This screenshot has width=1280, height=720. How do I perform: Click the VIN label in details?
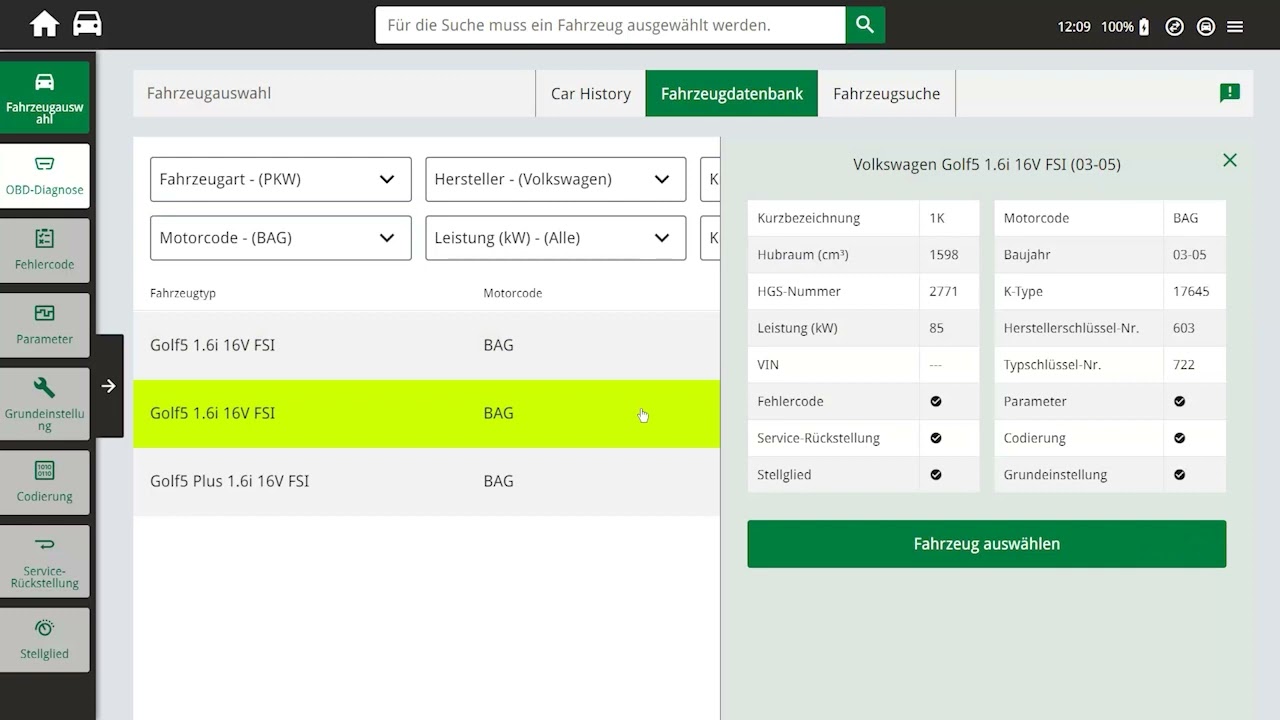pos(768,365)
